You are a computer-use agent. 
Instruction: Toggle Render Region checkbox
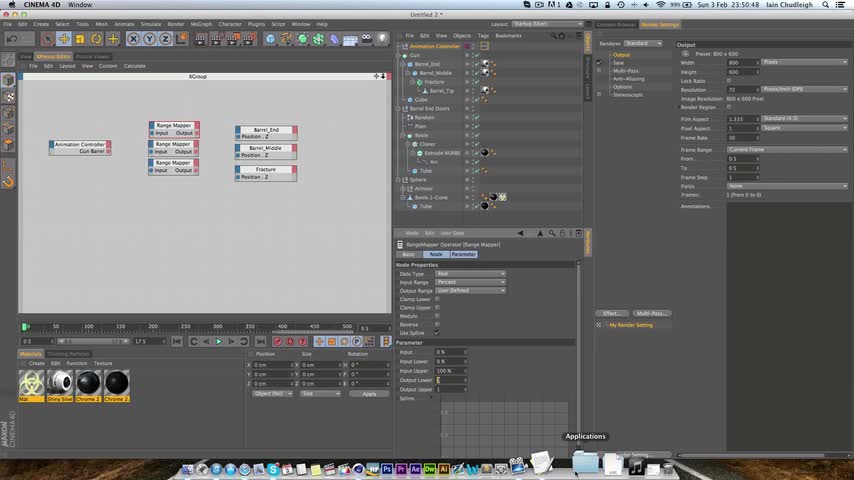click(x=729, y=107)
